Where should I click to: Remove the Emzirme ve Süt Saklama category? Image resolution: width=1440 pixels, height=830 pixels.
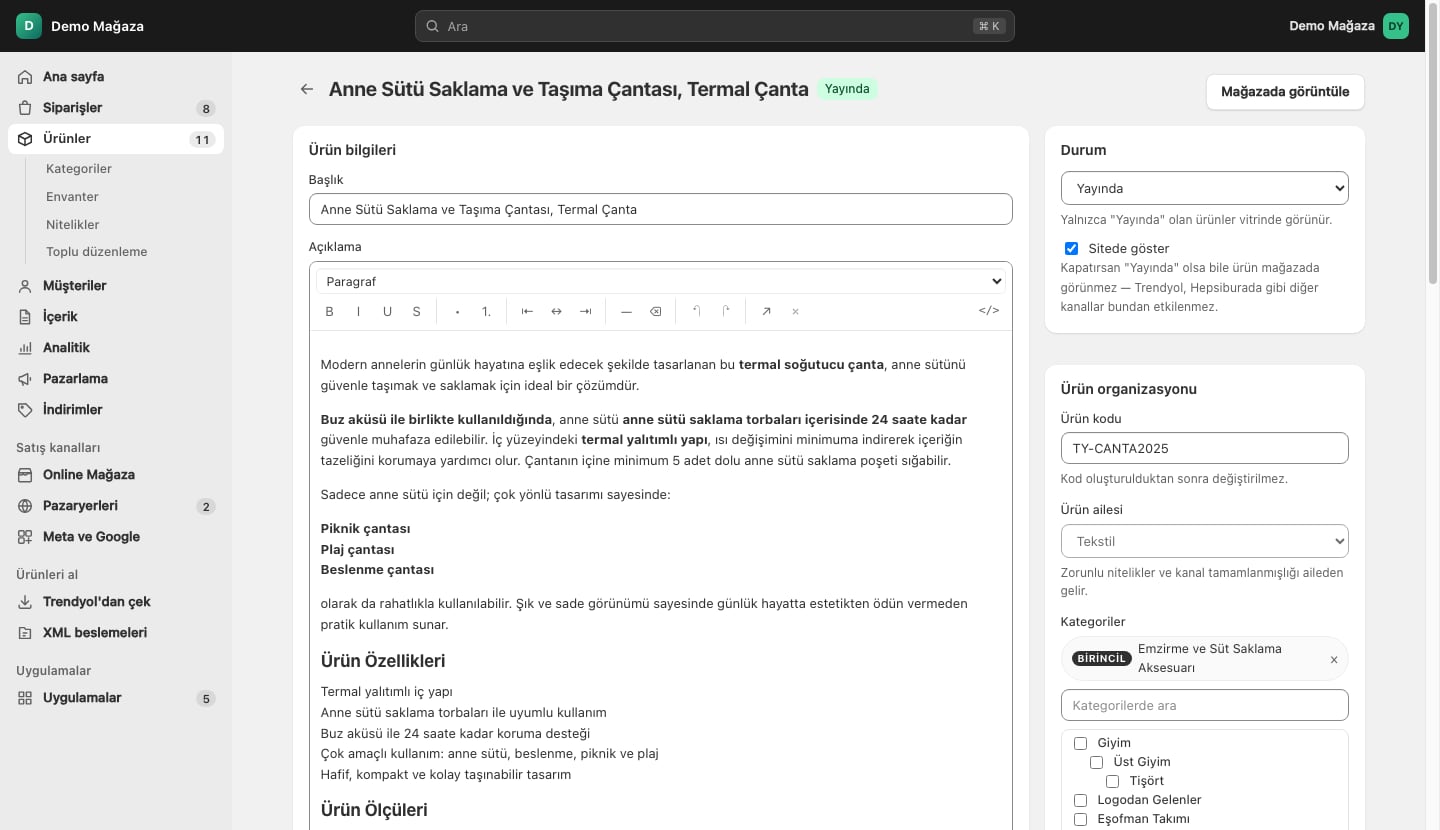click(x=1333, y=659)
